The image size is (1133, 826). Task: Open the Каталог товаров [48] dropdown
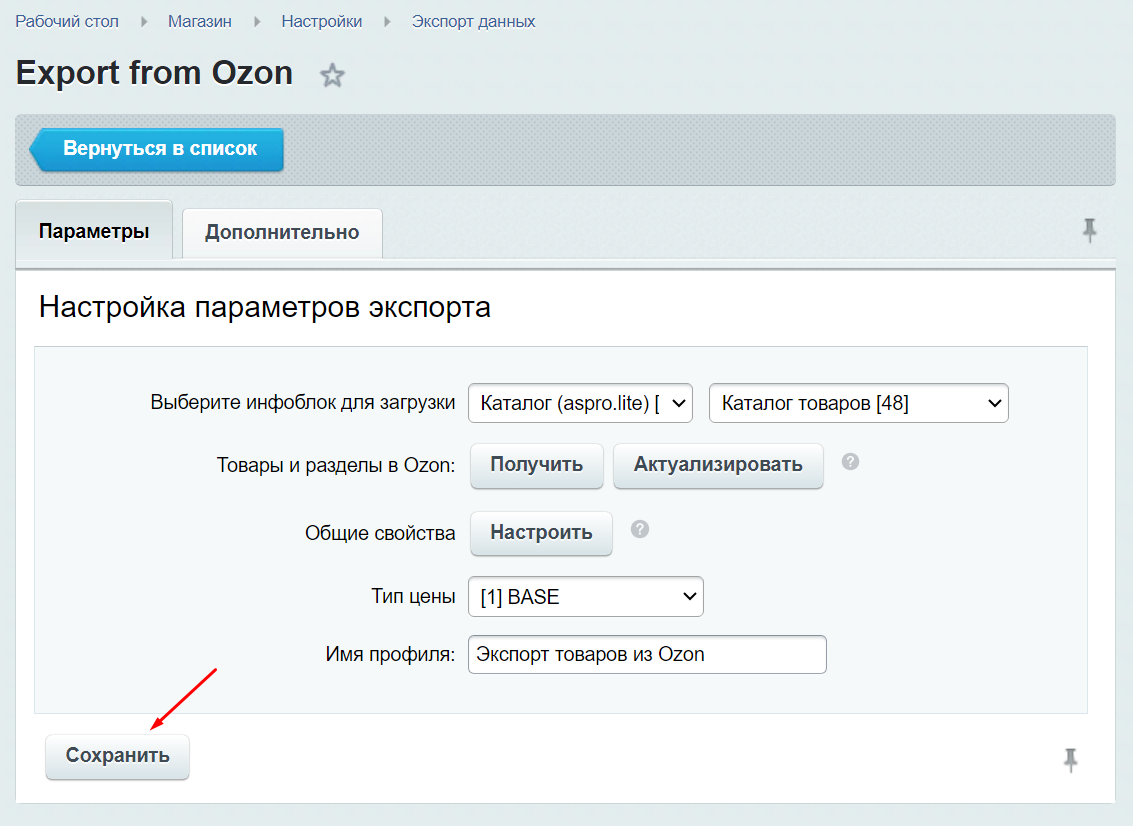pos(858,403)
